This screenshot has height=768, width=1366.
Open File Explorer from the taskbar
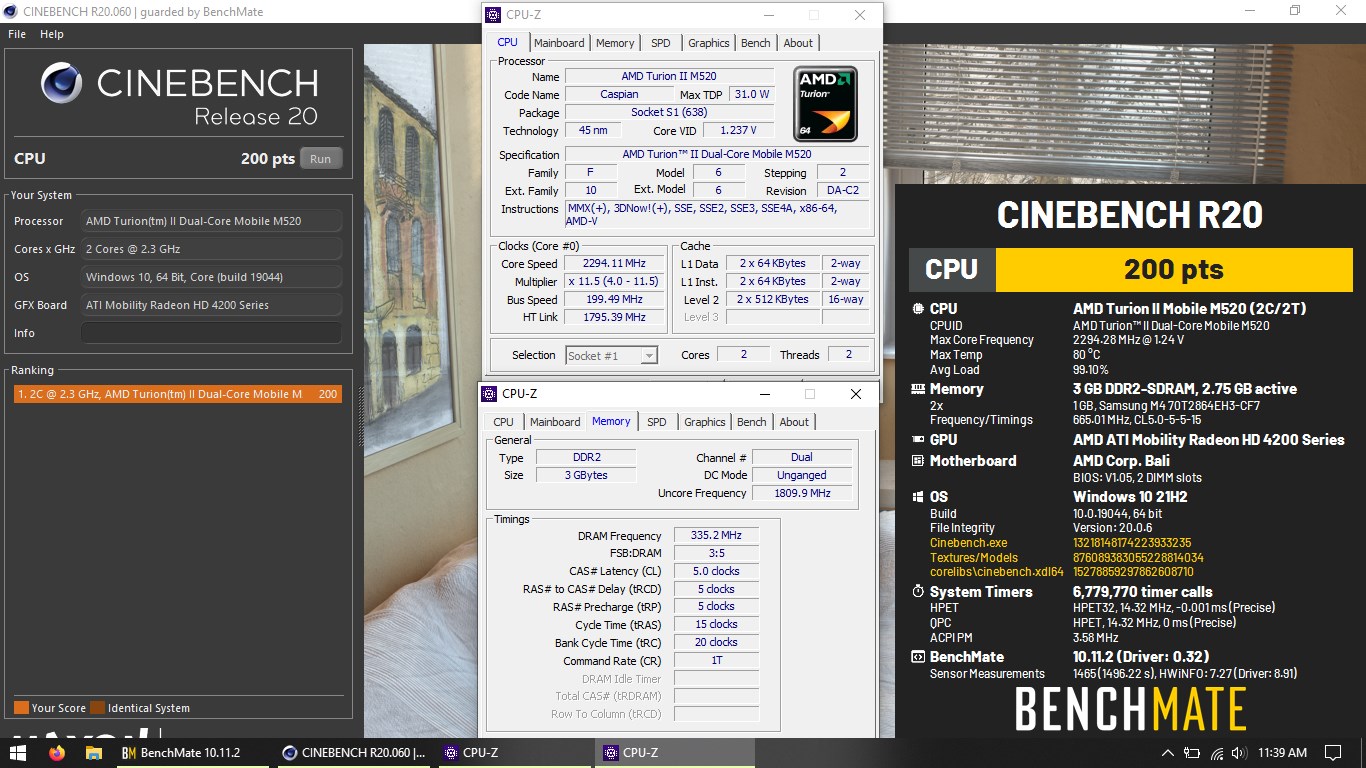[94, 753]
